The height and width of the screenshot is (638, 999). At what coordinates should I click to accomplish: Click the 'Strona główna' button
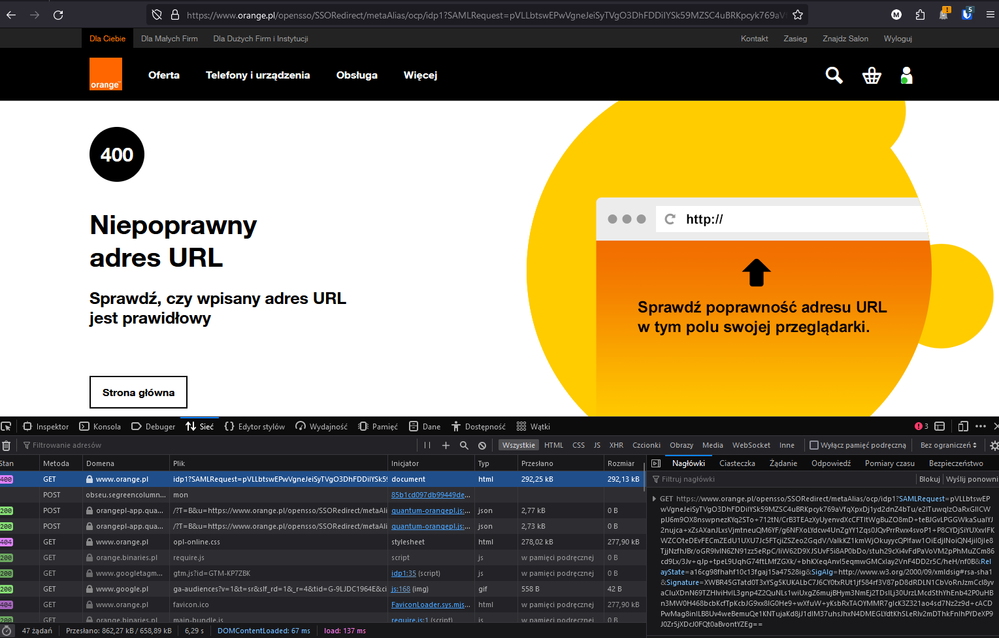138,393
